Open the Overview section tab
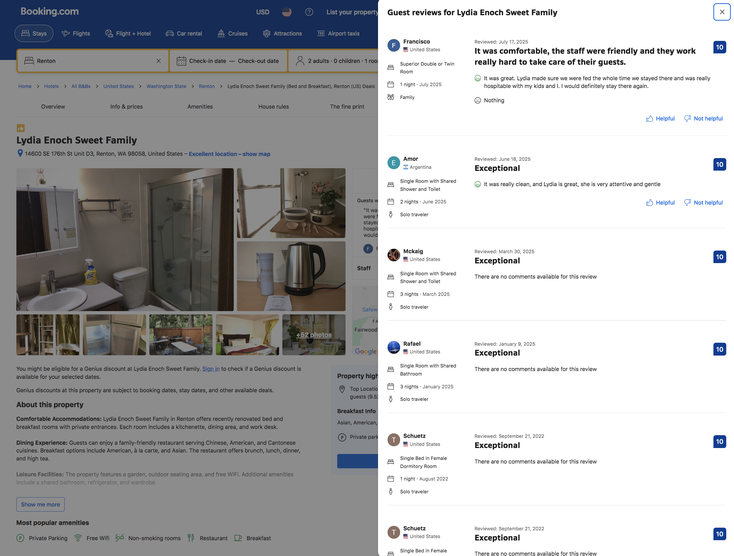 (53, 107)
